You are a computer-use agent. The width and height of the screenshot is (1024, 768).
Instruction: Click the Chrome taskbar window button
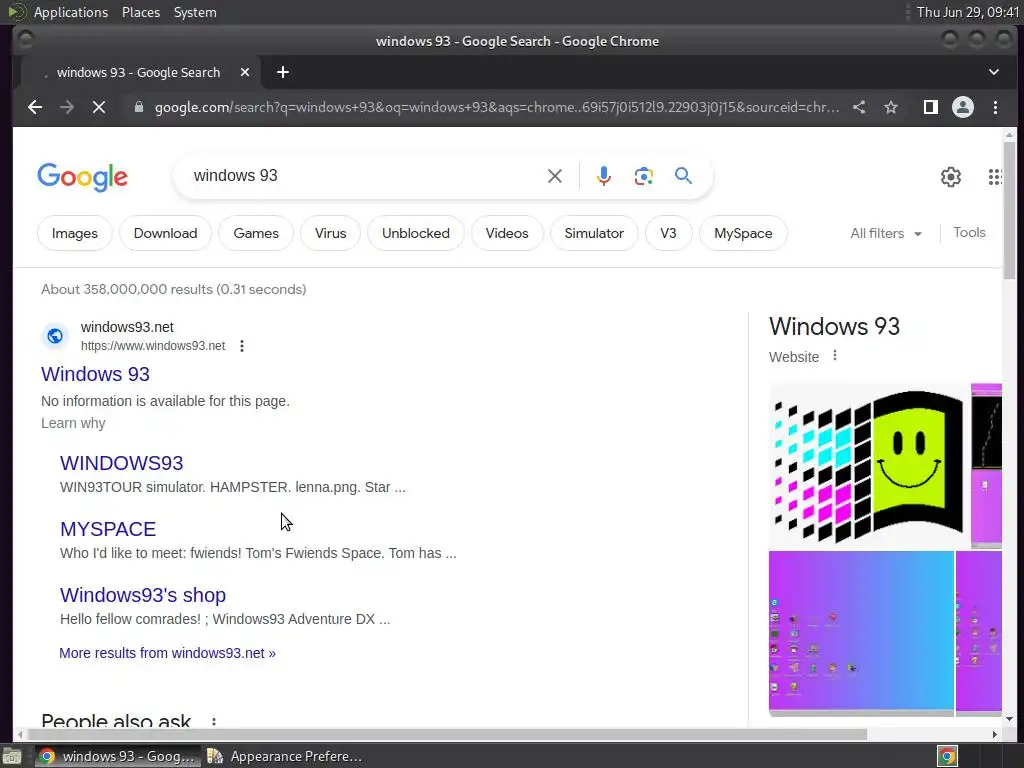click(x=118, y=756)
